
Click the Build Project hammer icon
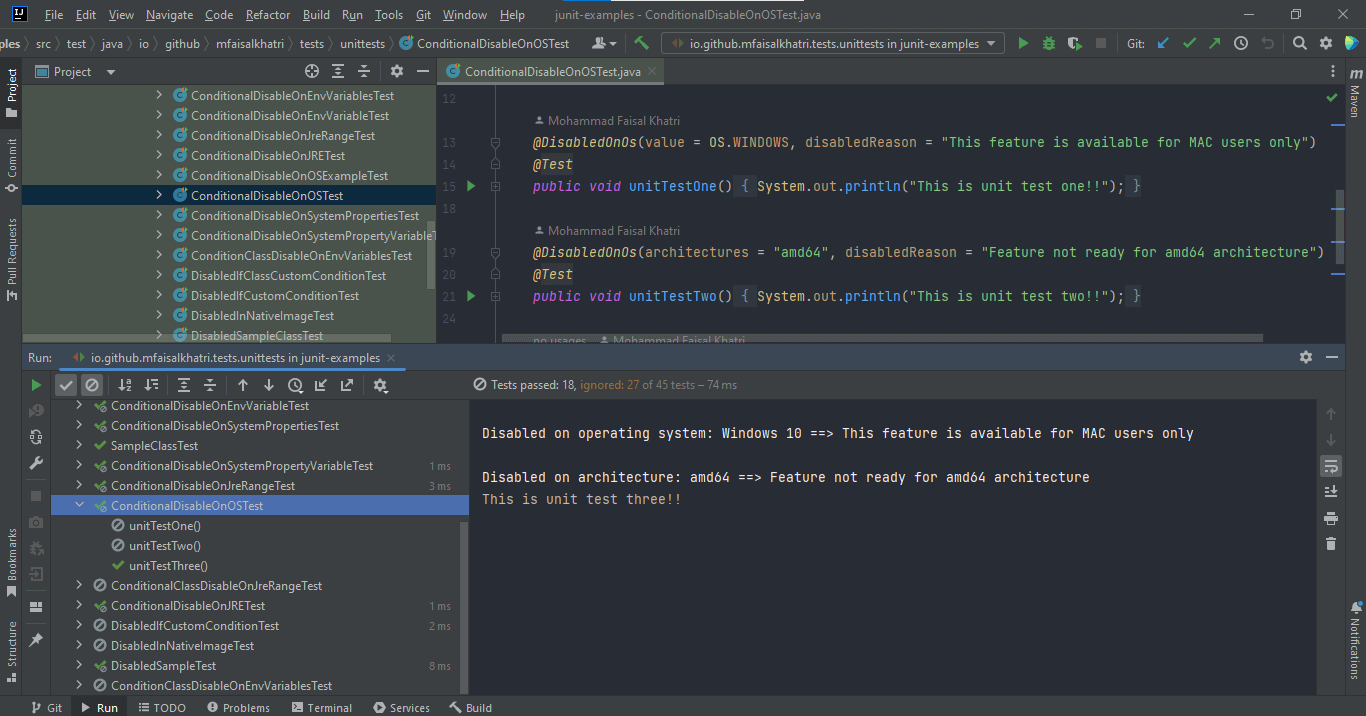click(x=641, y=43)
